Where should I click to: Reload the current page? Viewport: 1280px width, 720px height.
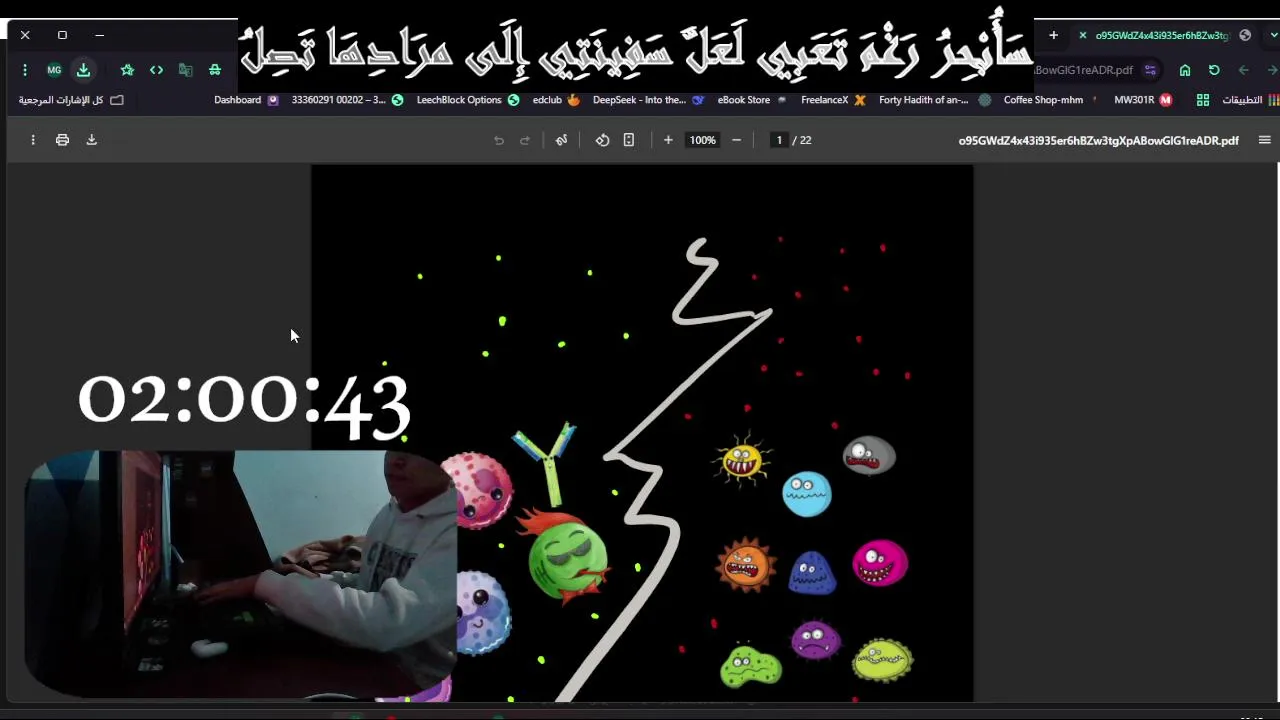1214,70
